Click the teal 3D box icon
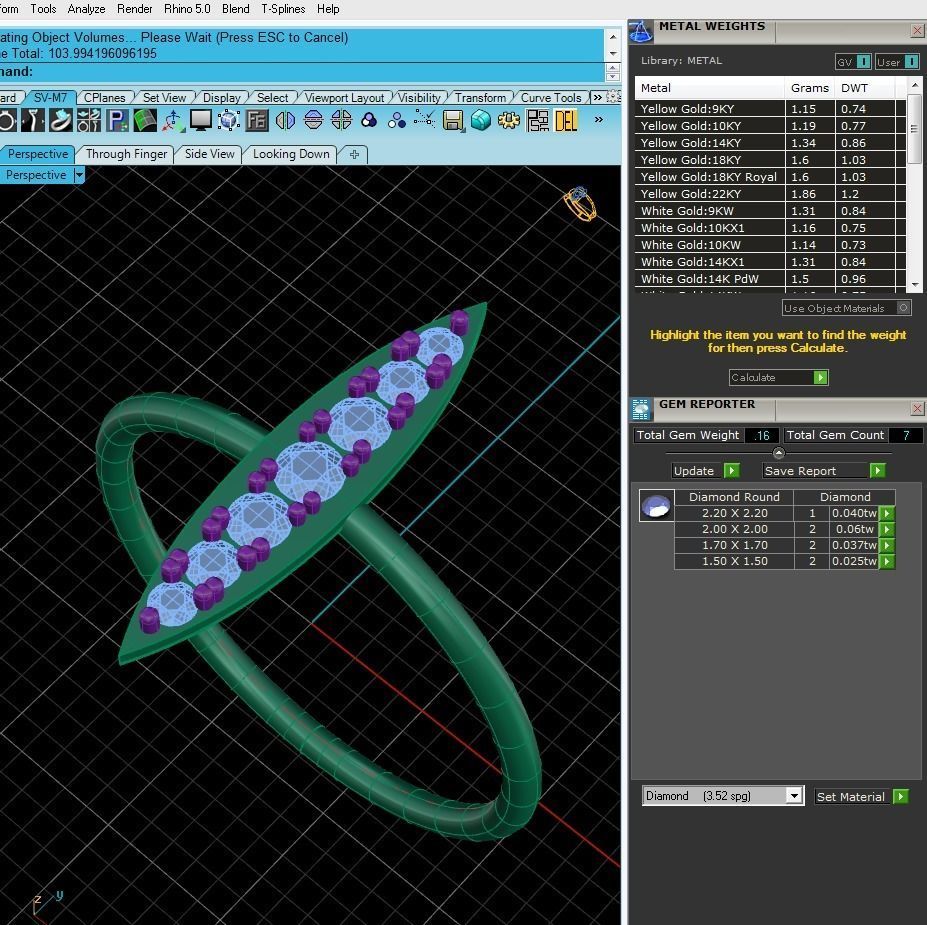This screenshot has height=925, width=927. tap(481, 121)
